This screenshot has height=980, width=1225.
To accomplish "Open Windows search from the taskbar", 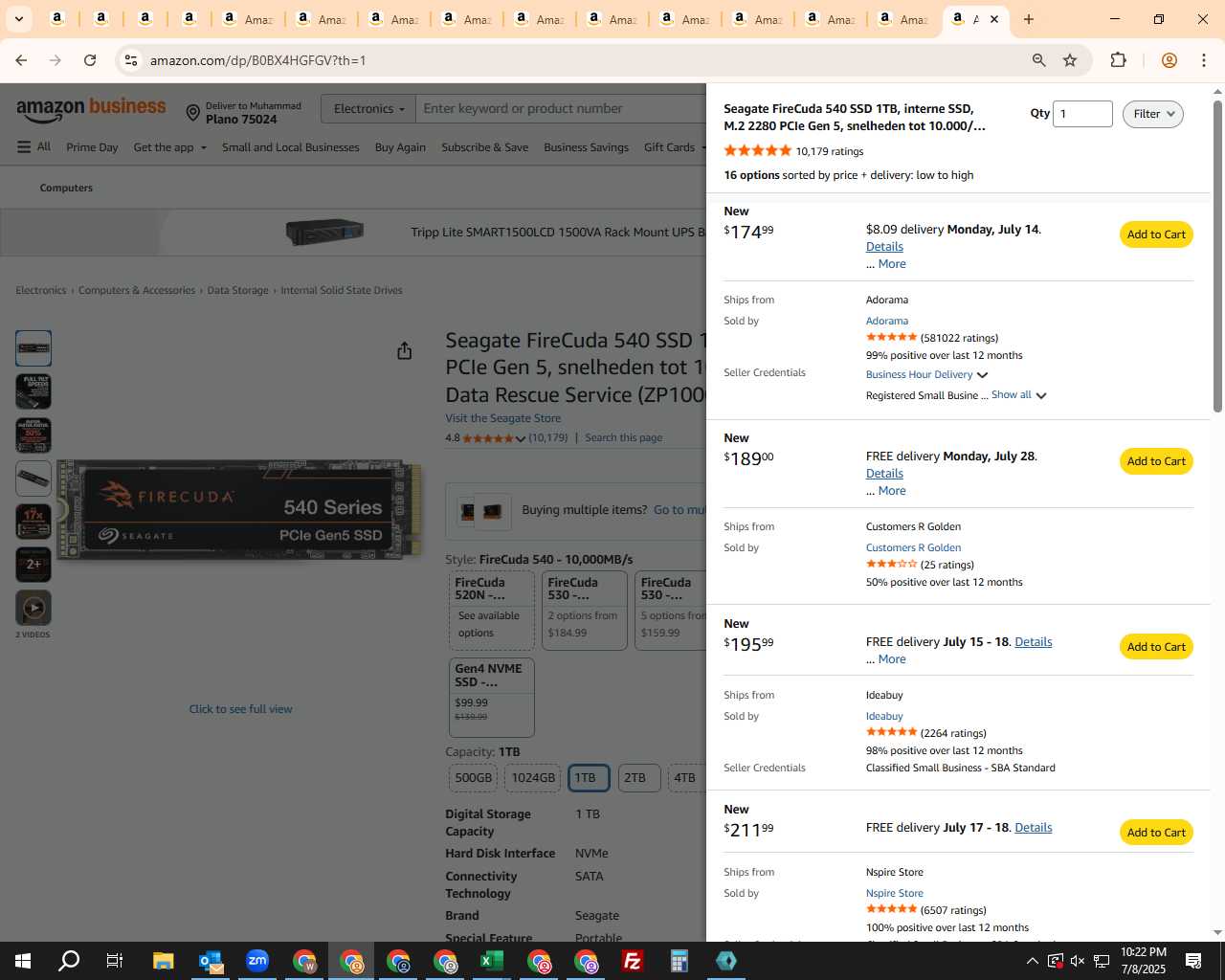I will [x=69, y=961].
